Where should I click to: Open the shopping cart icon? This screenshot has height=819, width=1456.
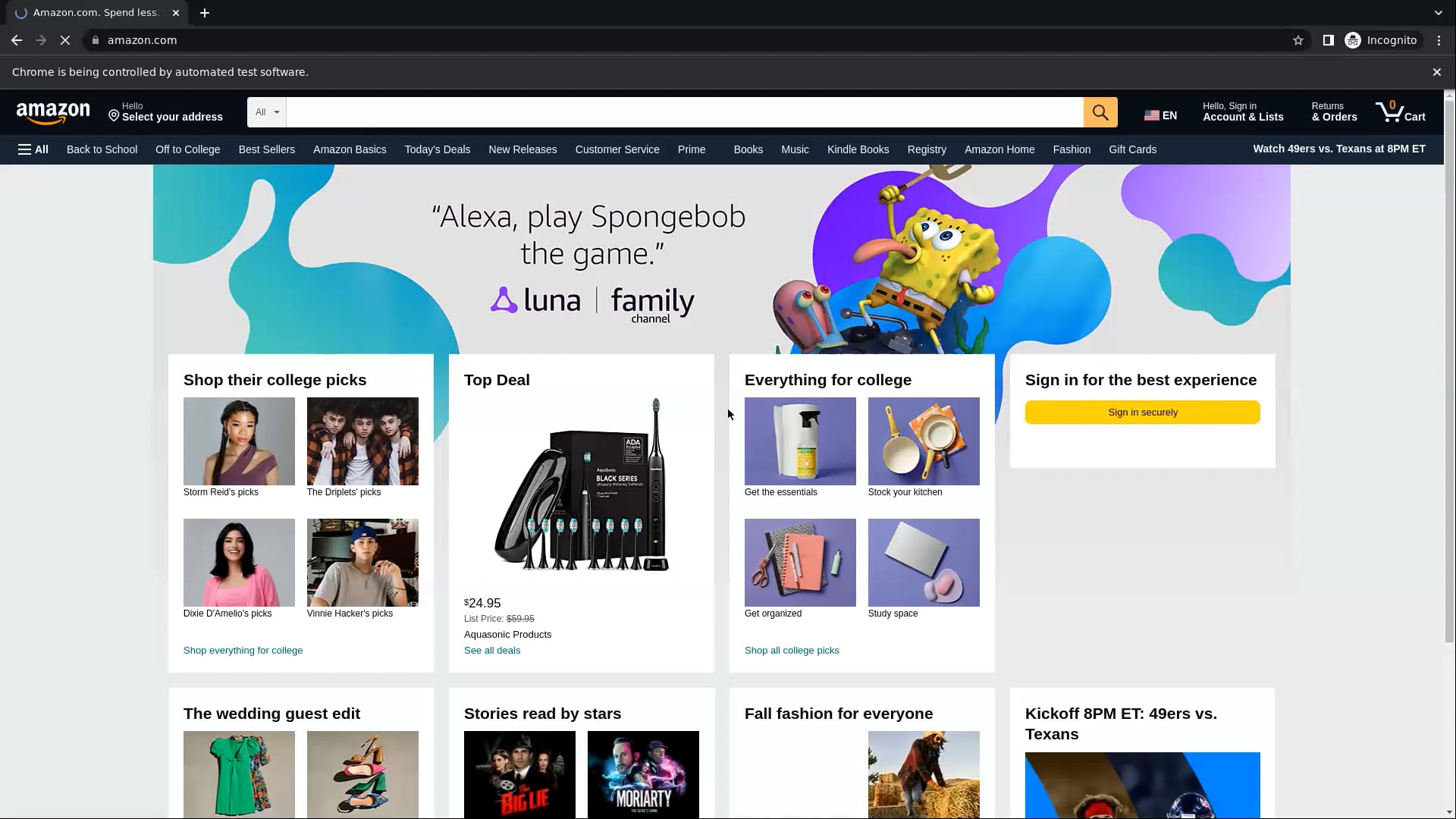click(x=1401, y=112)
